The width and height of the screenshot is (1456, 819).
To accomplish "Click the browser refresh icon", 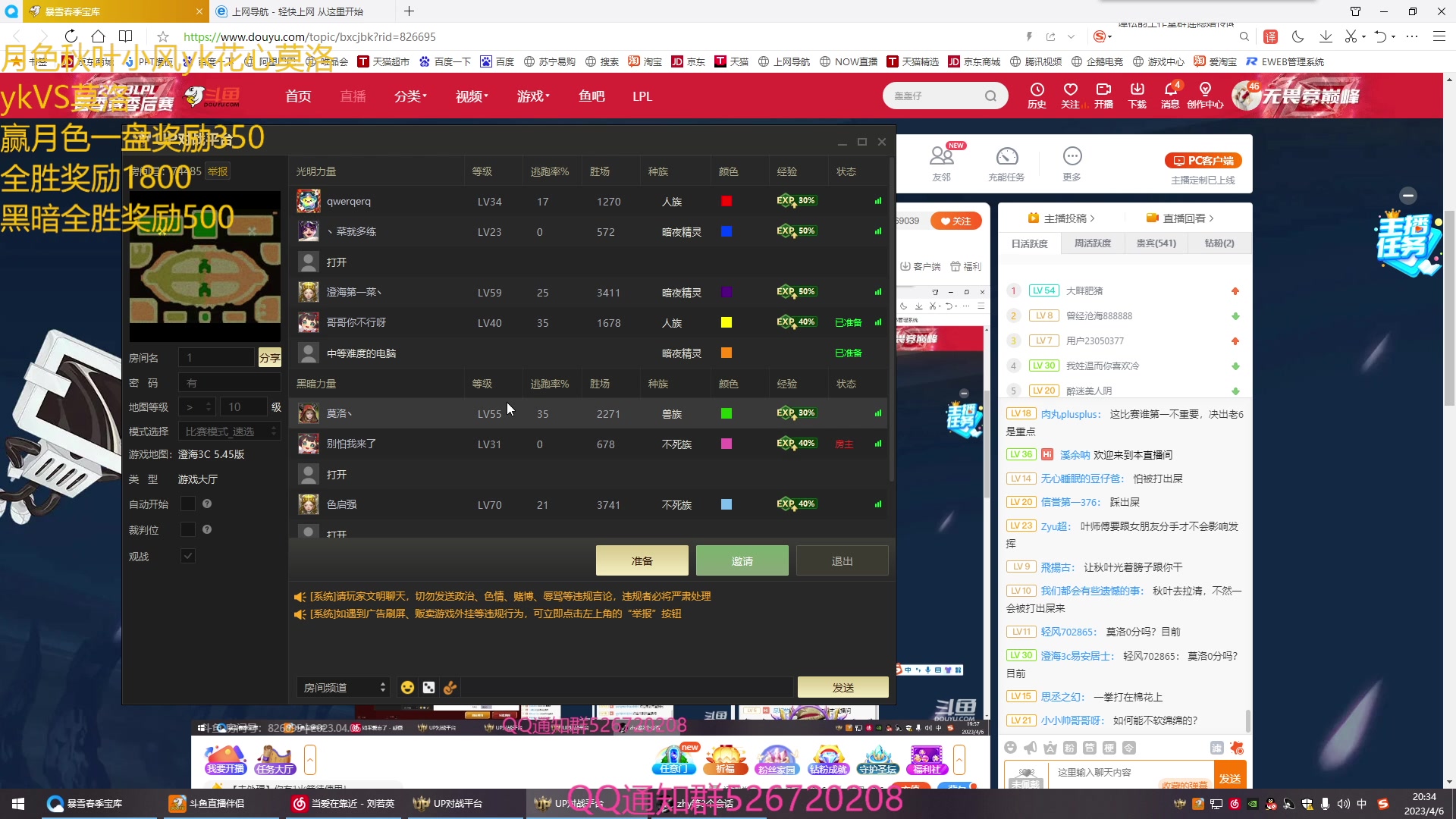I will point(71,36).
